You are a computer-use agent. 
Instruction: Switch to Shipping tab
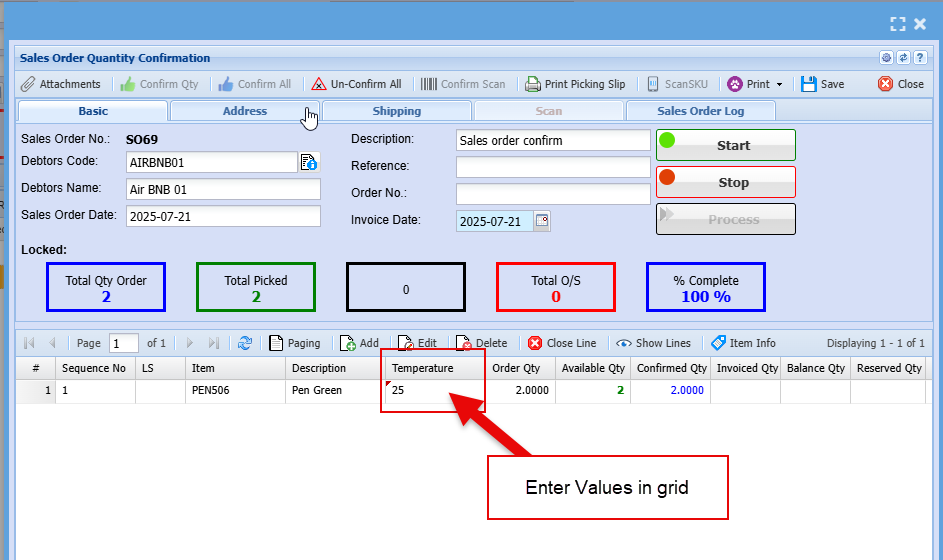[x=396, y=111]
